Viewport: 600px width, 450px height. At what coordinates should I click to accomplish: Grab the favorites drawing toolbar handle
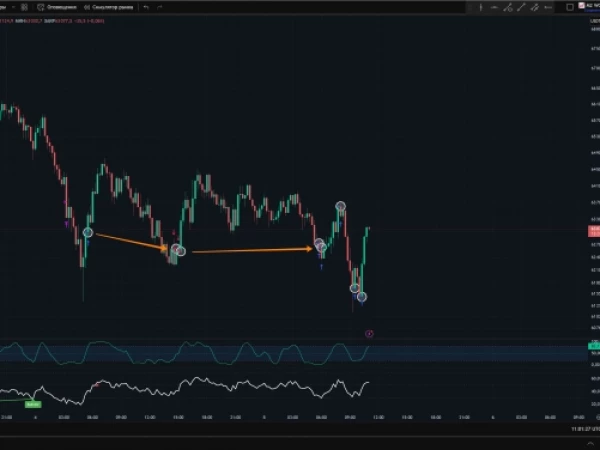pos(470,7)
